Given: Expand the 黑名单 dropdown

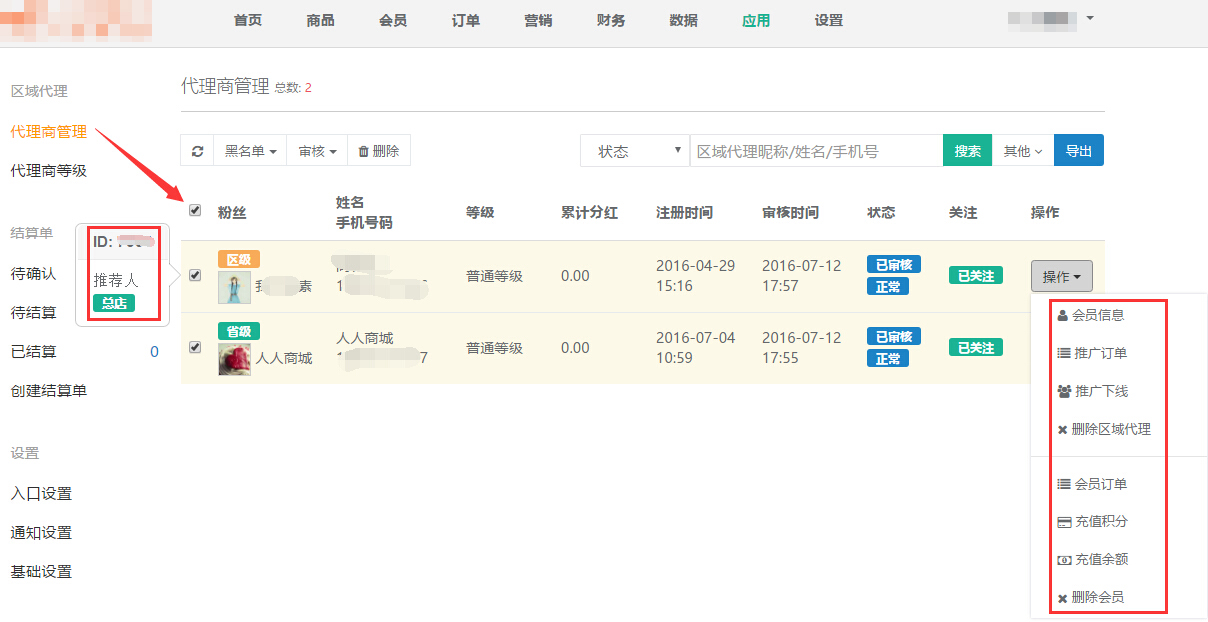Looking at the screenshot, I should tap(250, 151).
